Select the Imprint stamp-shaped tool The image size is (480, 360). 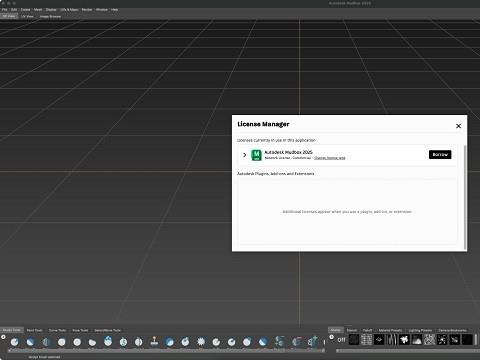coord(154,341)
